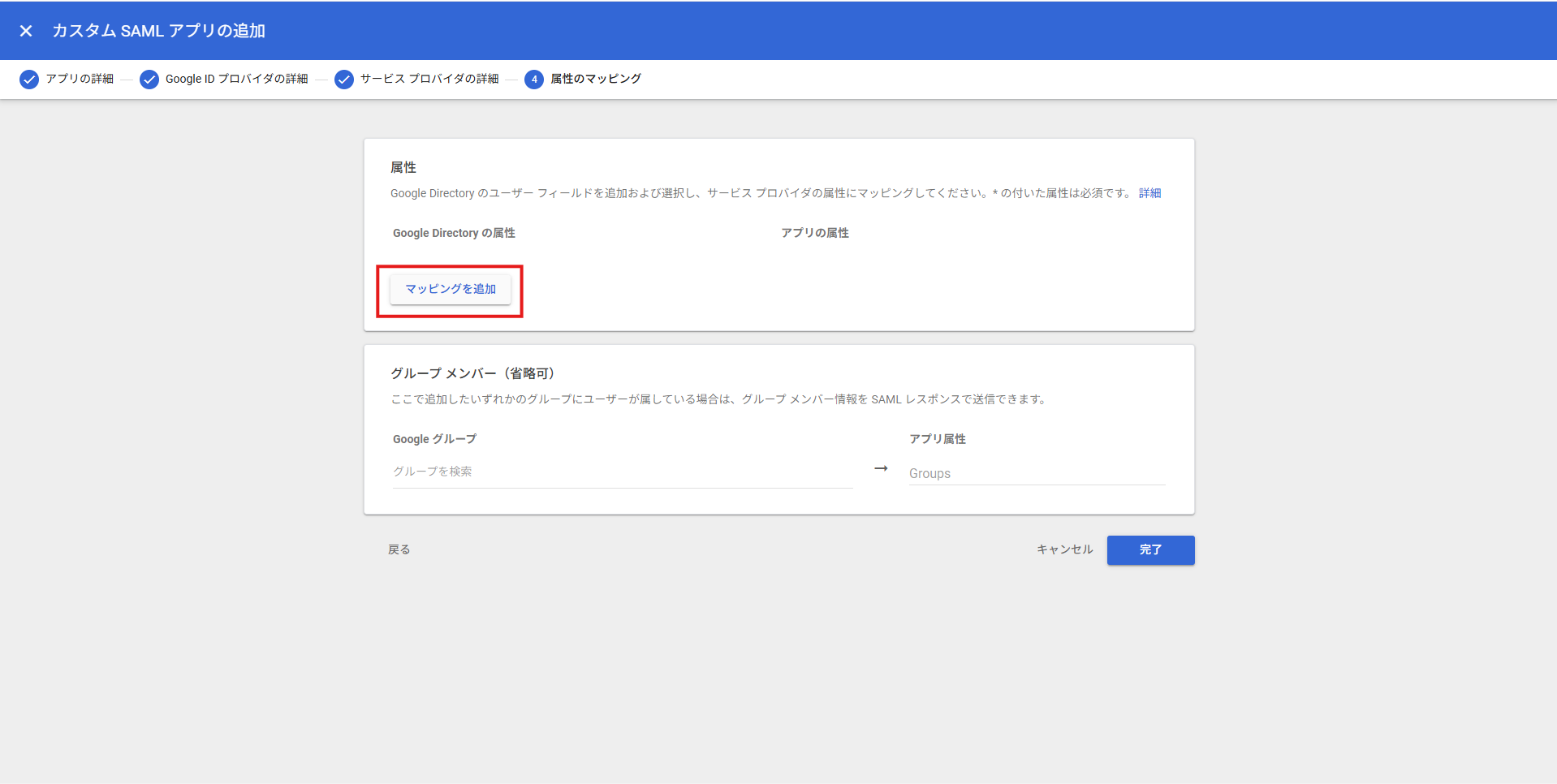Click the アプリの詳細 step checkmark icon
The height and width of the screenshot is (784, 1557).
pos(29,80)
